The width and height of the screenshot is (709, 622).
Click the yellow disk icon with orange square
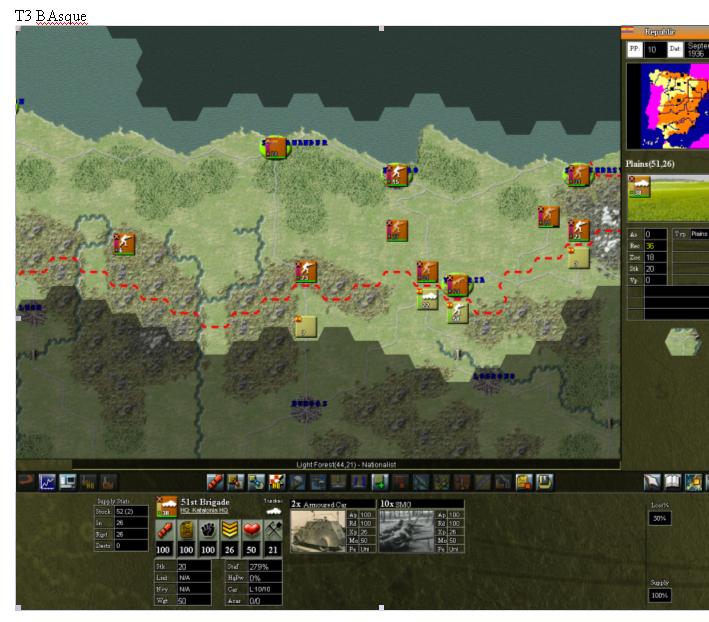click(524, 482)
